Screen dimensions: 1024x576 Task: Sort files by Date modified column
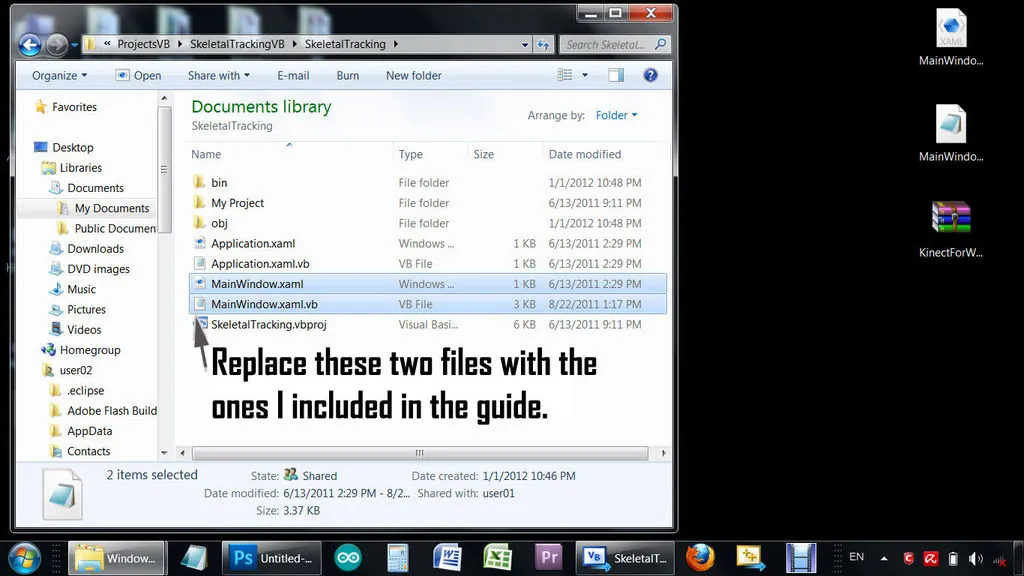585,154
